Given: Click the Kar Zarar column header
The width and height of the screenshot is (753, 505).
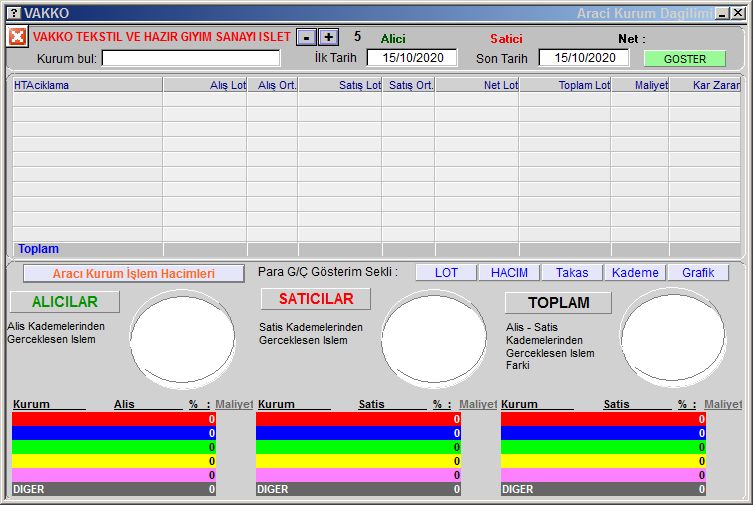Looking at the screenshot, I should click(x=705, y=85).
